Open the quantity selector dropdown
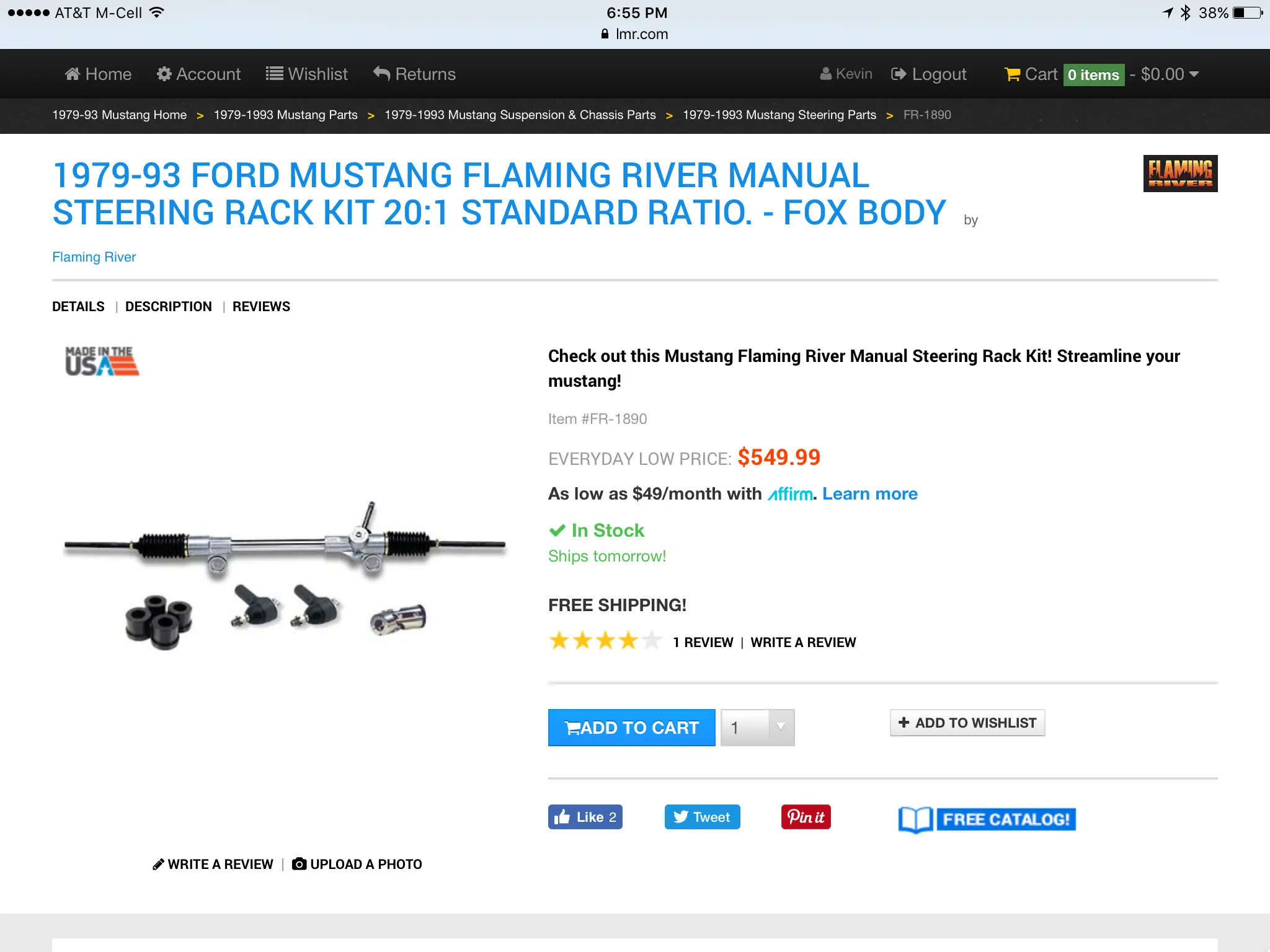 pos(757,727)
